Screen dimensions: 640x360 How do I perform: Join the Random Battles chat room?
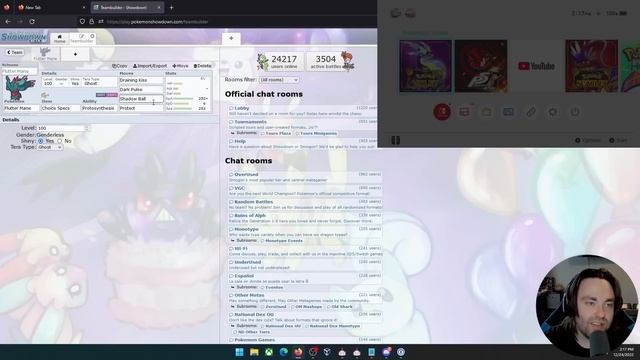[x=305, y=204]
